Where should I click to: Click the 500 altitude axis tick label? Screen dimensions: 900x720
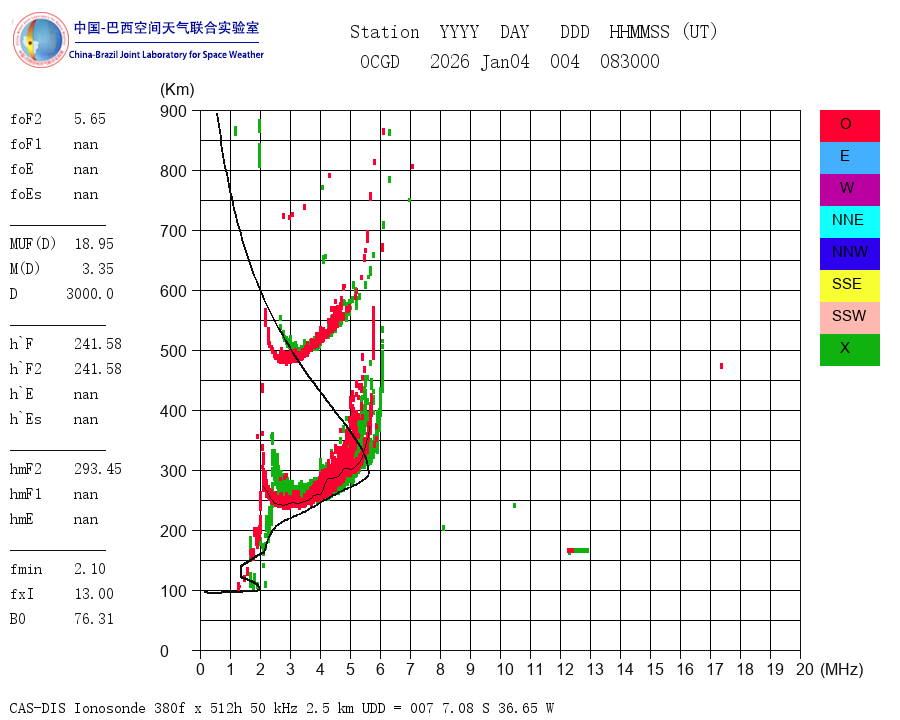tap(173, 351)
